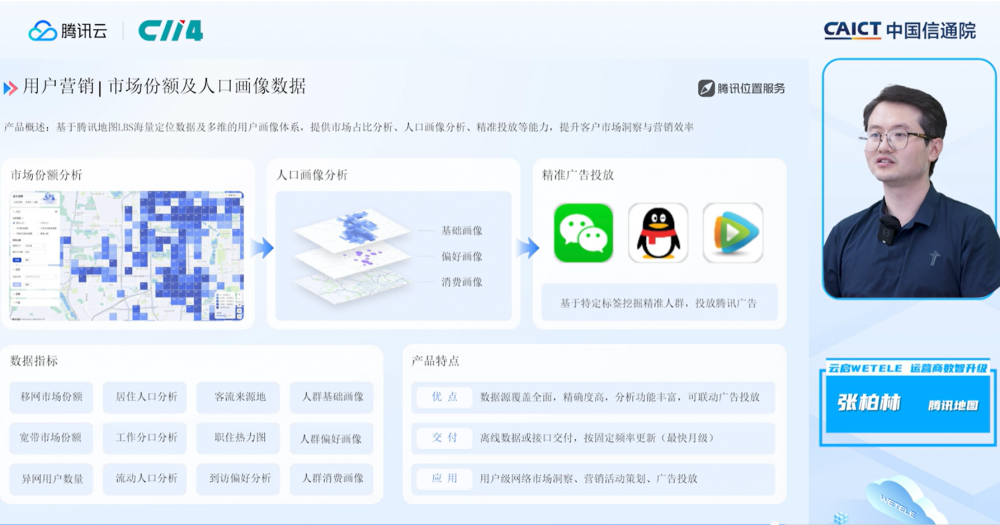1000x525 pixels.
Task: Click the 移网市场份额 tag
Action: click(52, 397)
